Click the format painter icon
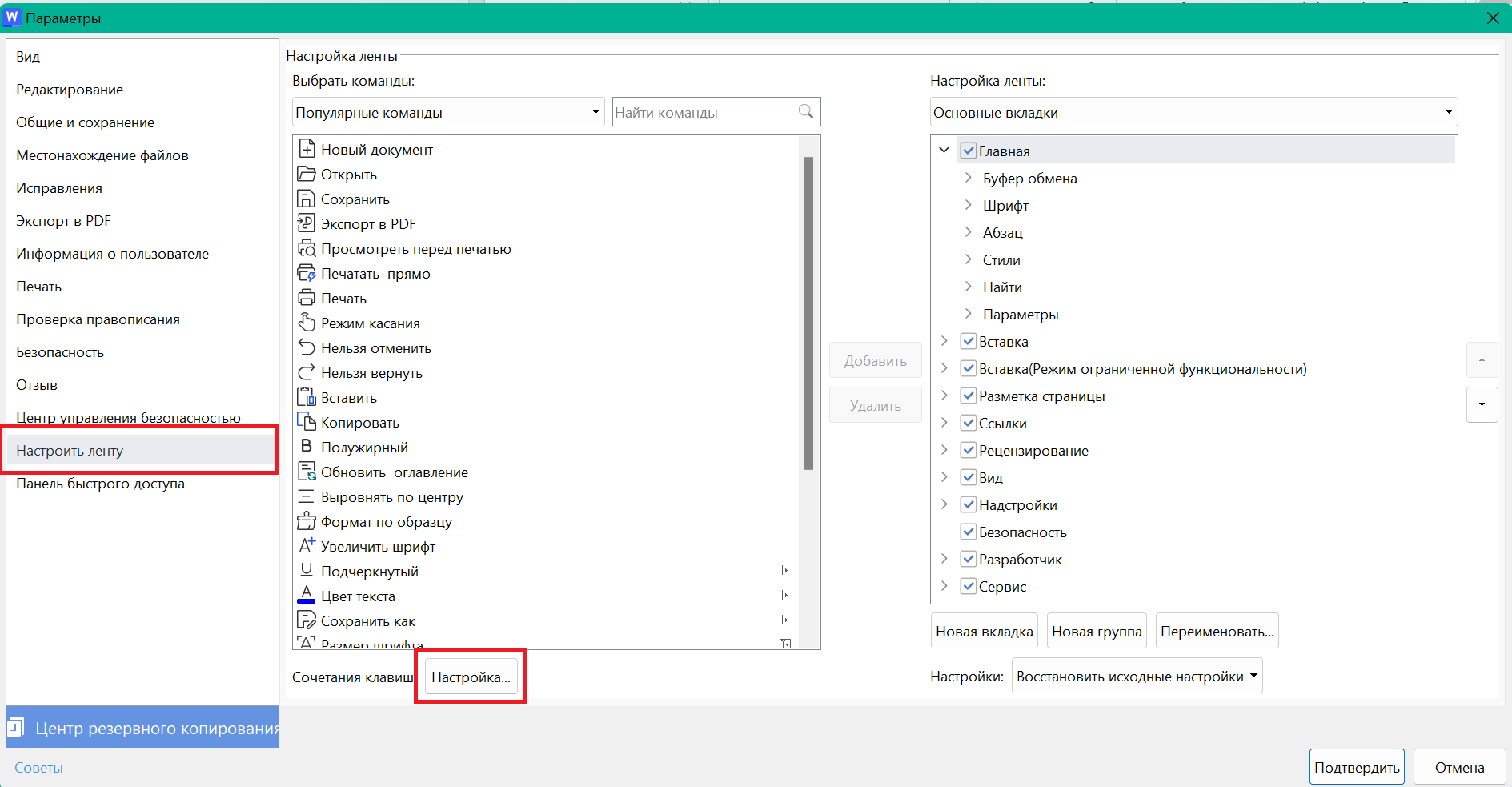The image size is (1512, 787). click(307, 521)
